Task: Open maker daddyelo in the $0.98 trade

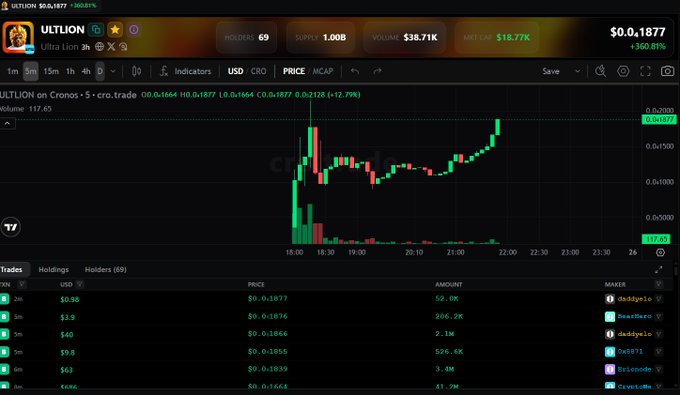Action: pyautogui.click(x=634, y=299)
